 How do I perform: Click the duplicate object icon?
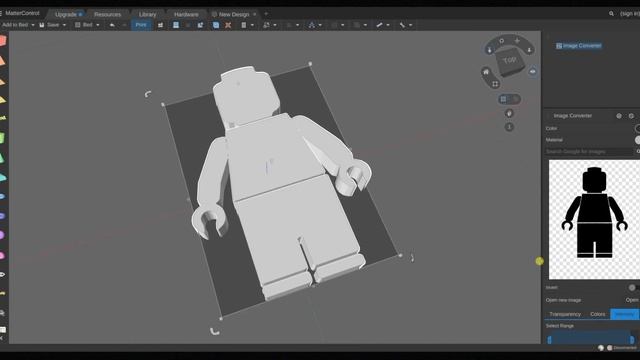tap(216, 25)
